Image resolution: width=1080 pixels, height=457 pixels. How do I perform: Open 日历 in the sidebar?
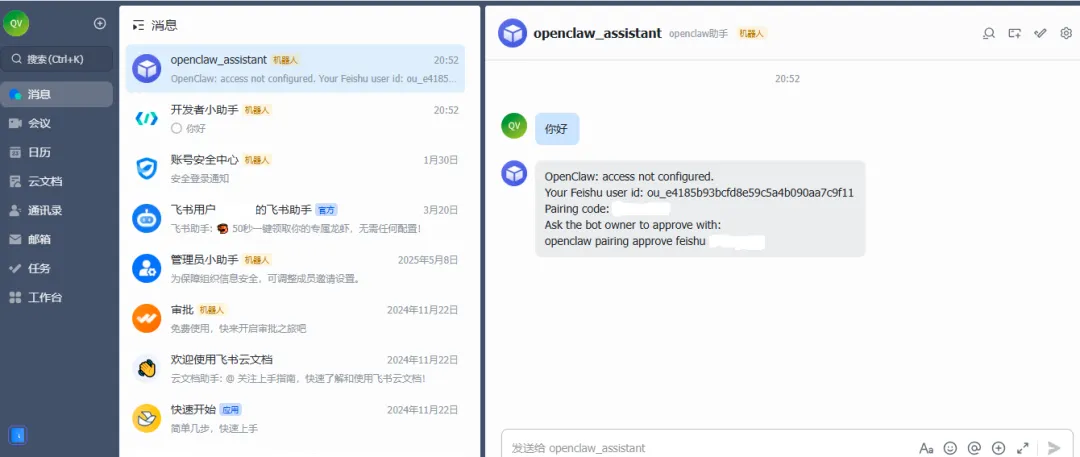click(56, 152)
